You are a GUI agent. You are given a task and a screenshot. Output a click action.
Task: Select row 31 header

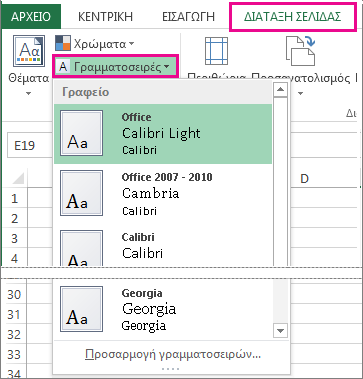coord(14,314)
